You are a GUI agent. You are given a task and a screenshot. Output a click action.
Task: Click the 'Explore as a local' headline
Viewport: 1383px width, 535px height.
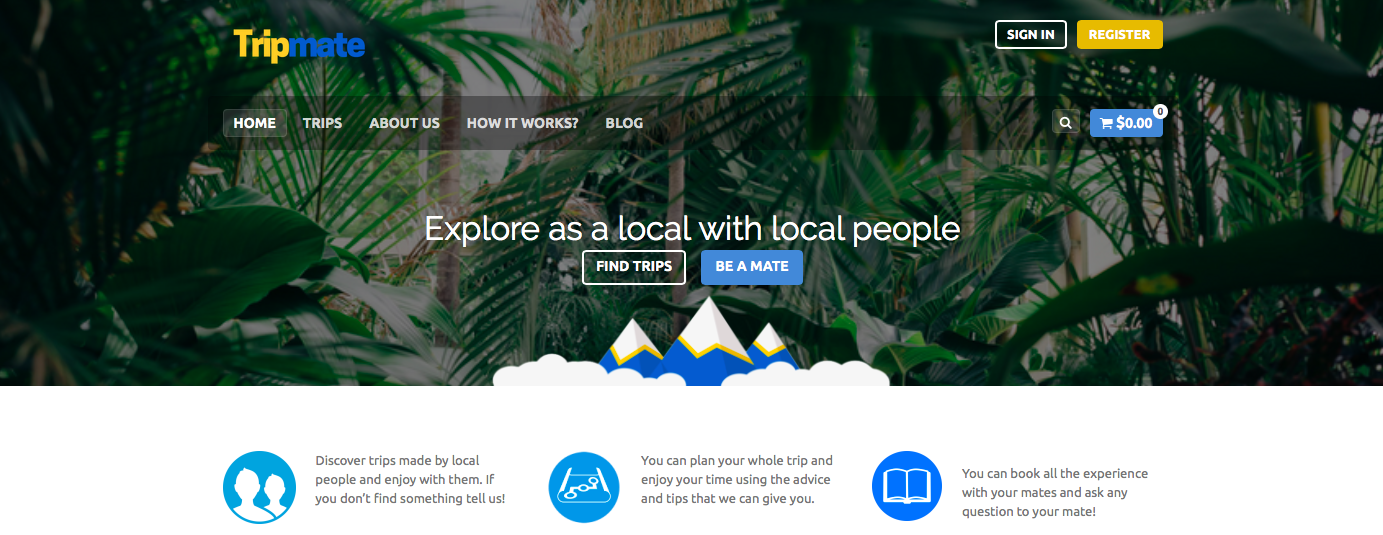pos(692,228)
